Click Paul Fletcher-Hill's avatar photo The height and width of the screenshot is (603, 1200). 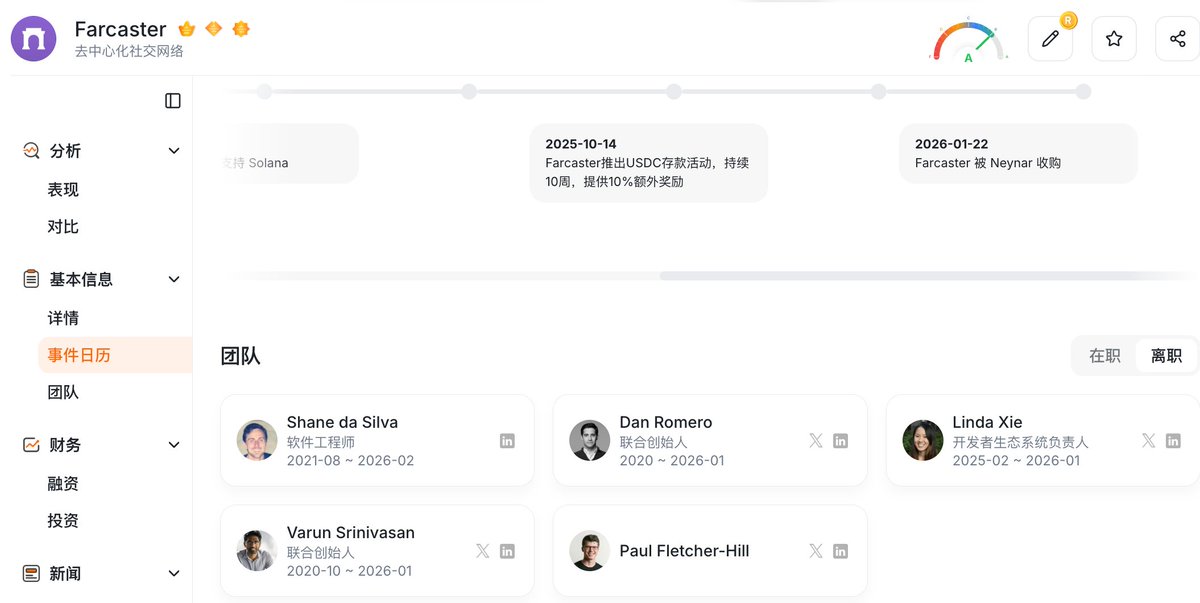(x=590, y=551)
